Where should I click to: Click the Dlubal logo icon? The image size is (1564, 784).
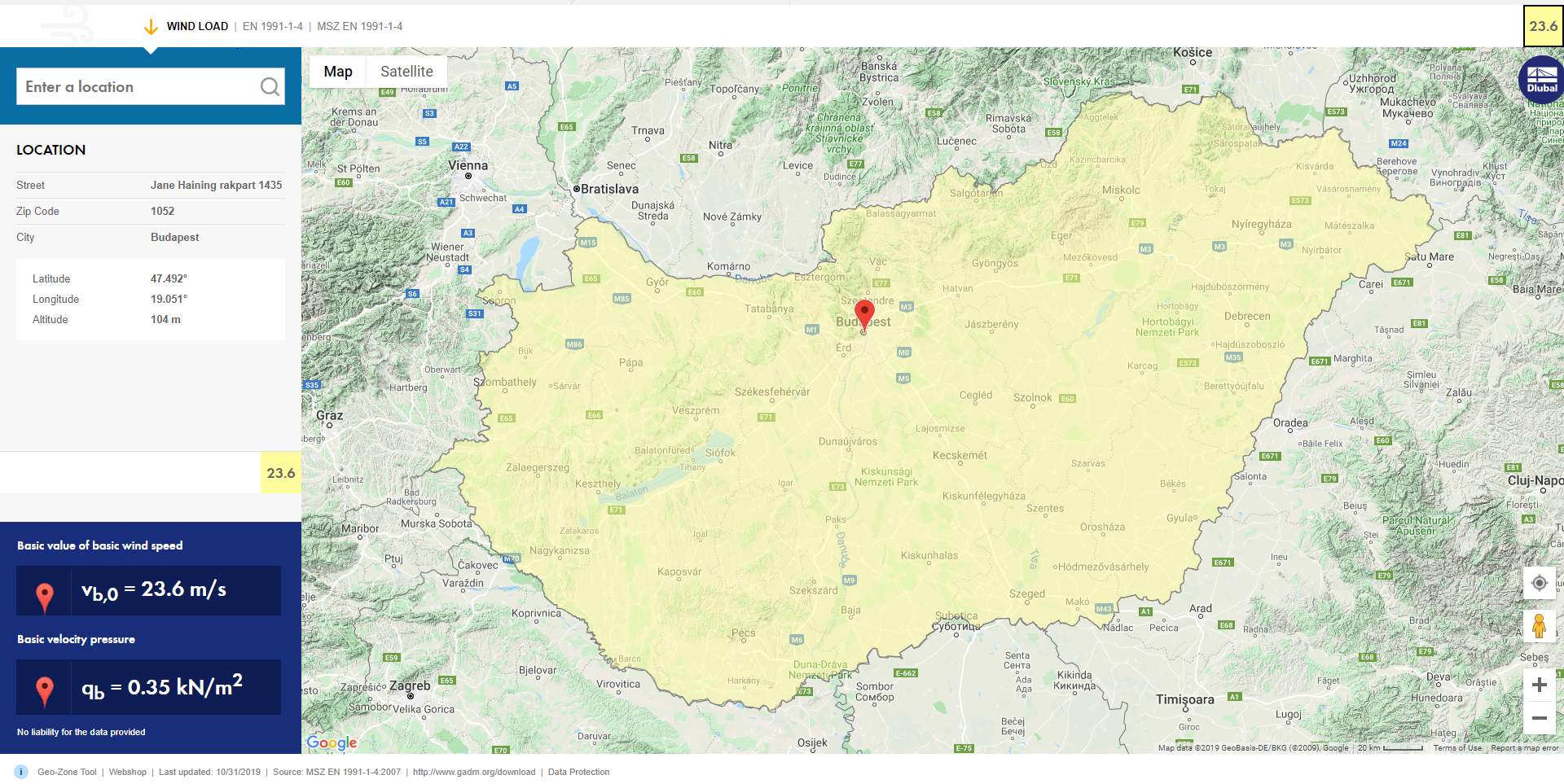(x=1540, y=79)
